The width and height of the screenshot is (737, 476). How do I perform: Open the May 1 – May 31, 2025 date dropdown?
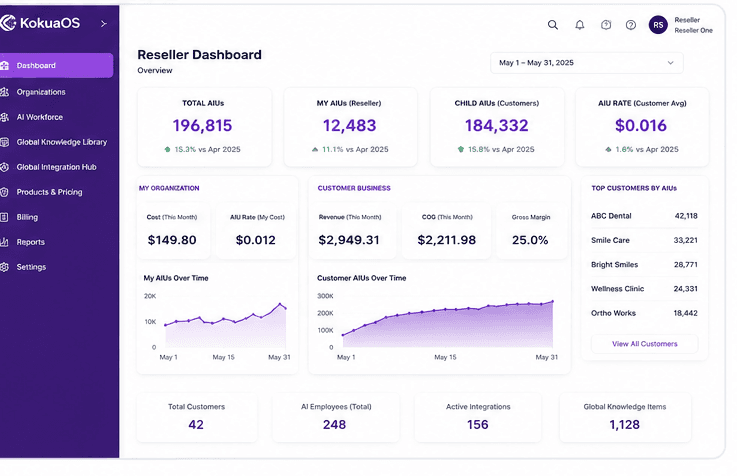point(587,63)
